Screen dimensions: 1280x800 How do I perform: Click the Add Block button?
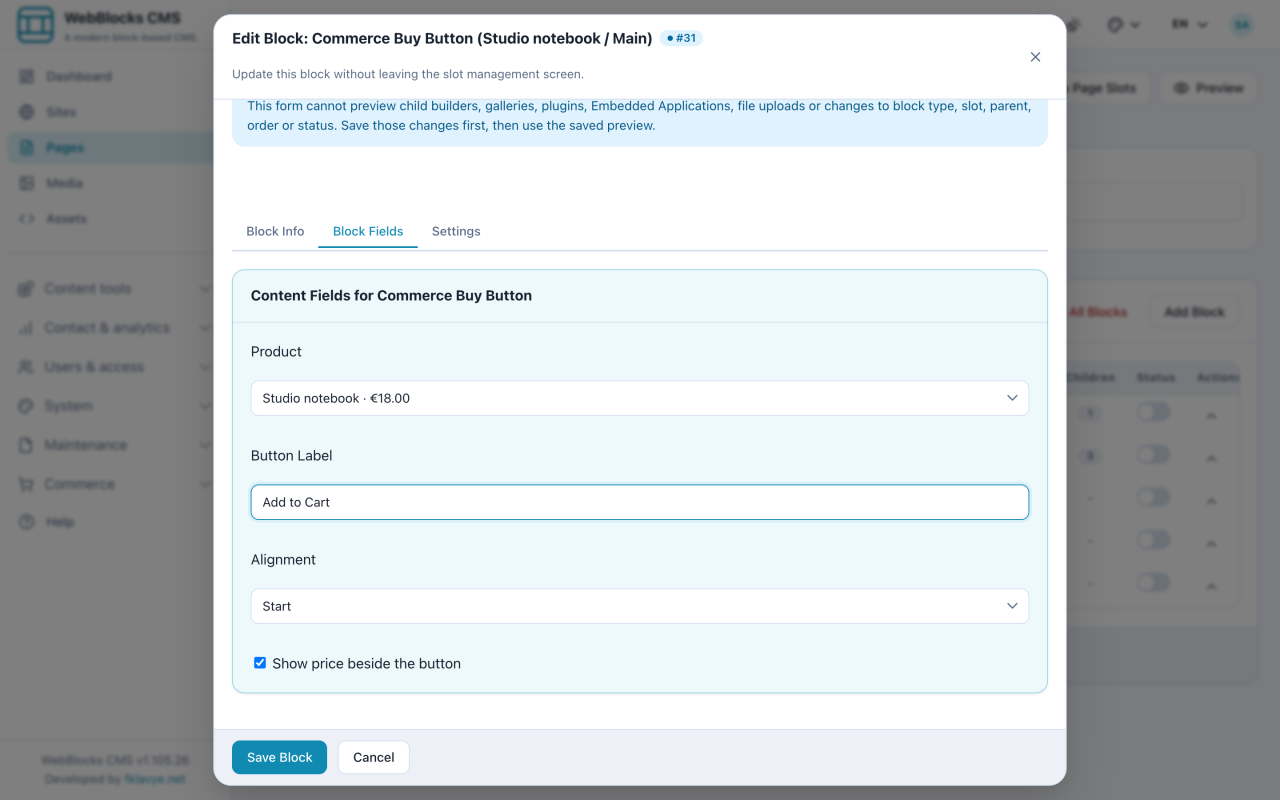pos(1194,312)
